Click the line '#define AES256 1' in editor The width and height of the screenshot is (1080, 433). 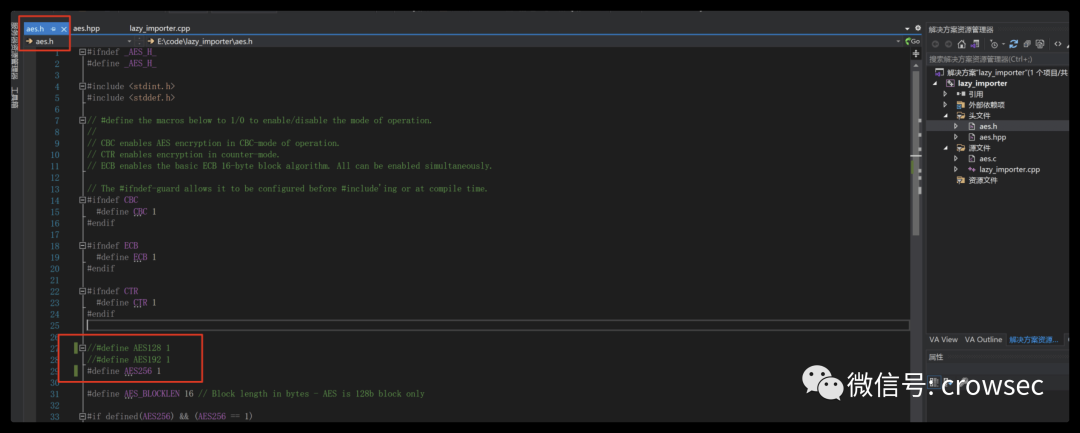click(124, 370)
